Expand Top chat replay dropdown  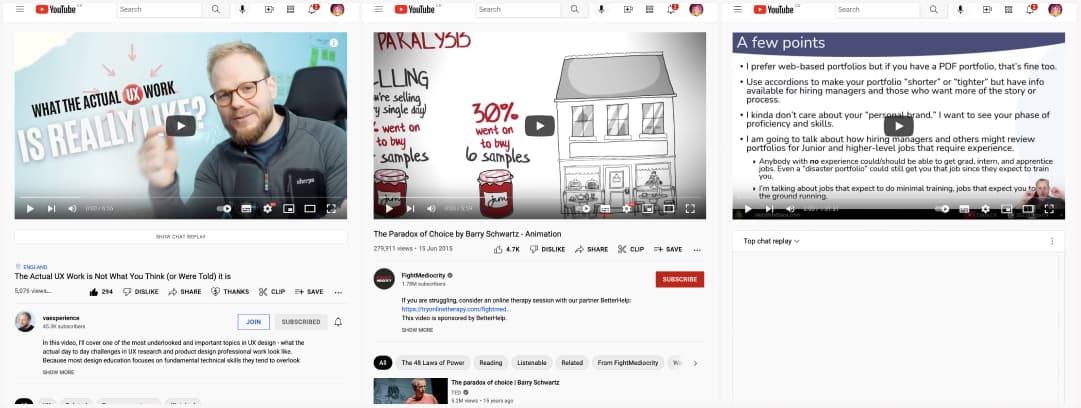coord(771,241)
